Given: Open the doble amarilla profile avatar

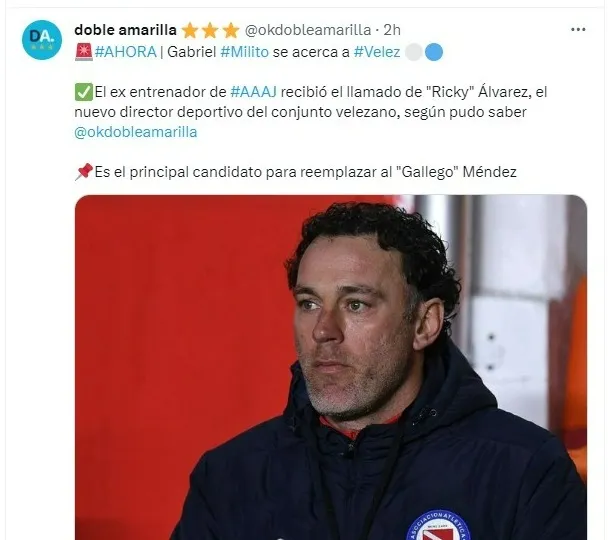Looking at the screenshot, I should [x=42, y=39].
